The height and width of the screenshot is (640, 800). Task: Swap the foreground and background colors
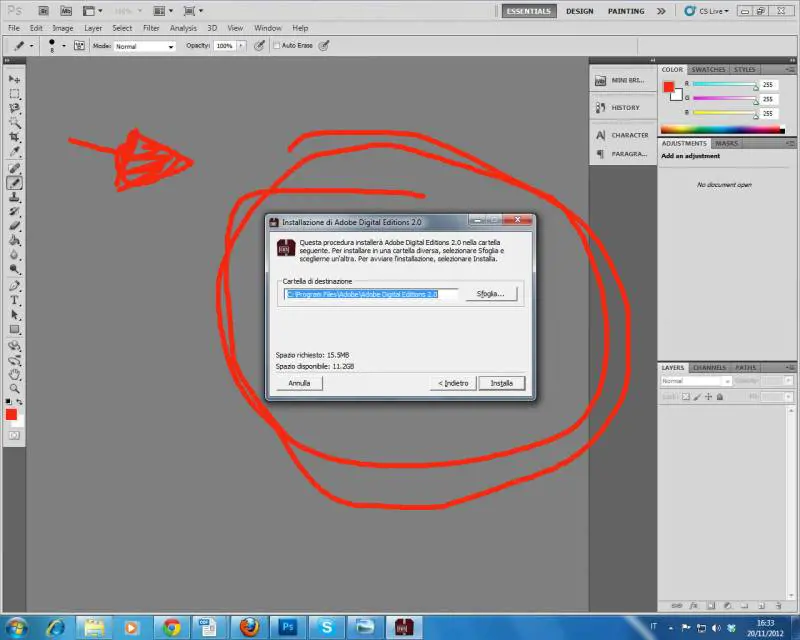(x=19, y=402)
